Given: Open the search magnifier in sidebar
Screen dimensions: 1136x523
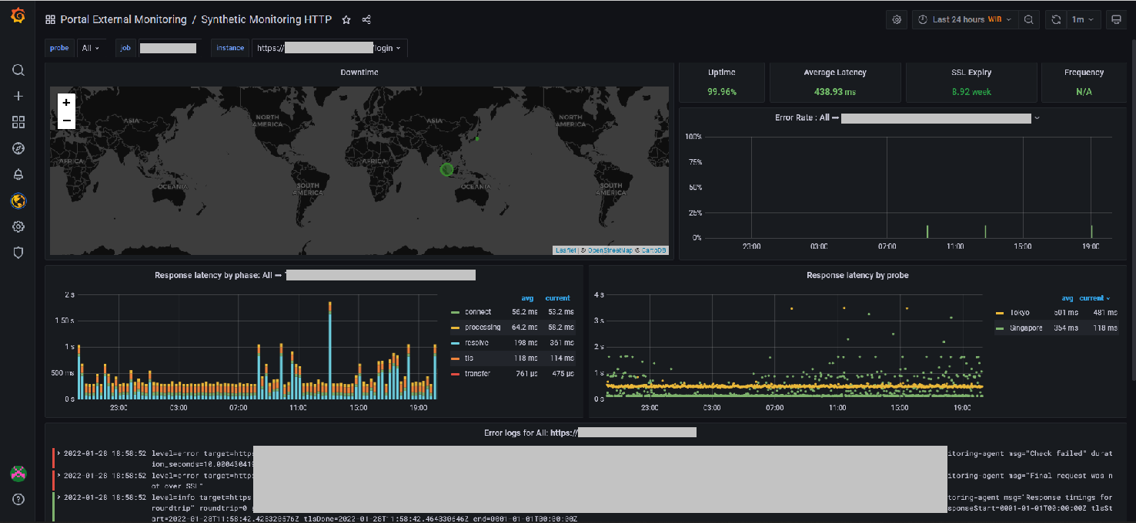Looking at the screenshot, I should [19, 70].
